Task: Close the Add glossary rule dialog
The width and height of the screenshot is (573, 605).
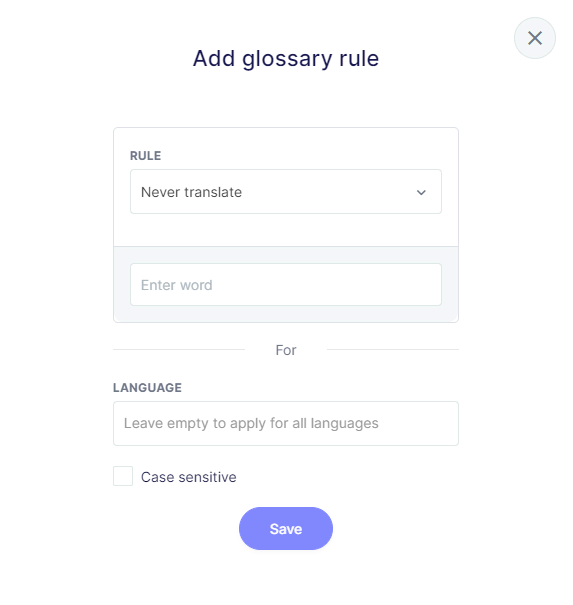Action: 534,38
